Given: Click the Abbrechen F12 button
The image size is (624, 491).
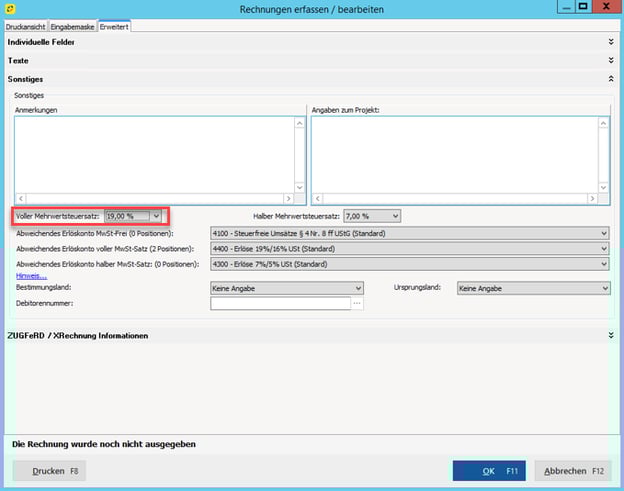Looking at the screenshot, I should pos(572,471).
